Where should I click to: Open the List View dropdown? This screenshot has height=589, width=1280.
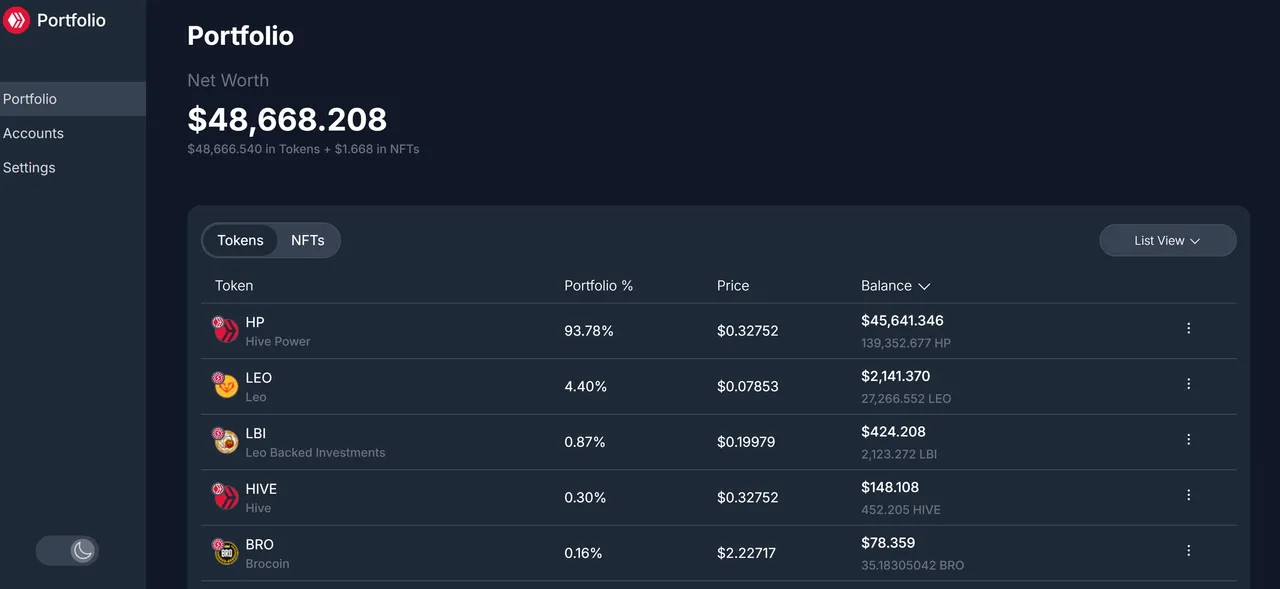click(1167, 241)
